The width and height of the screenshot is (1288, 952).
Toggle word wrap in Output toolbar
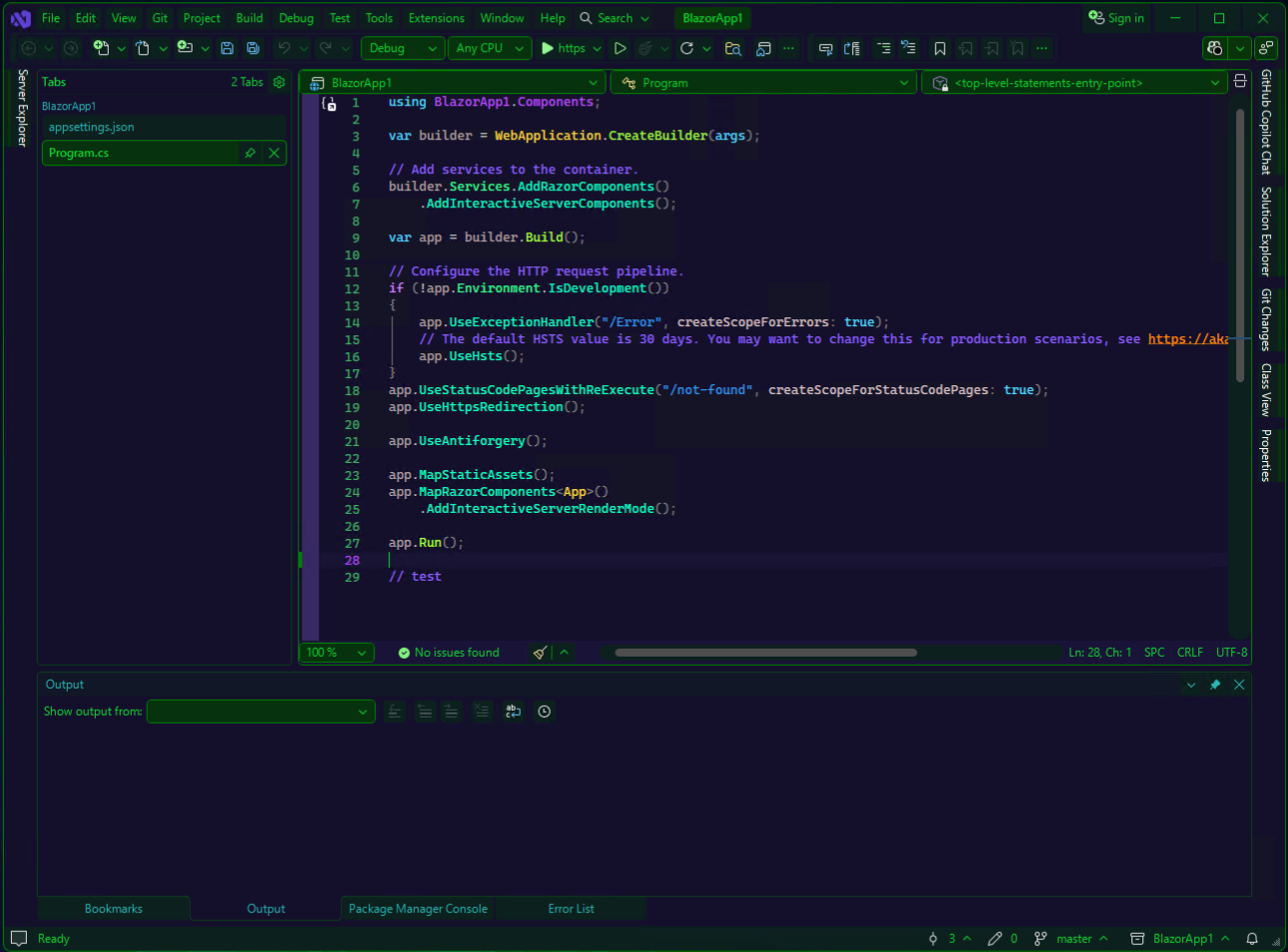pos(513,712)
